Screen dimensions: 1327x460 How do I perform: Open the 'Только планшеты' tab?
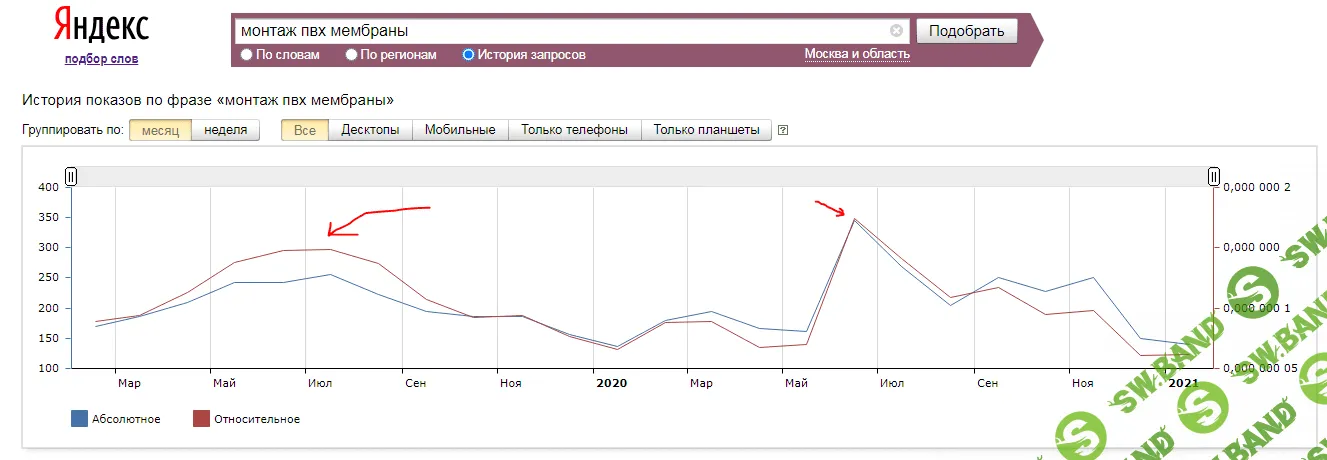point(706,130)
